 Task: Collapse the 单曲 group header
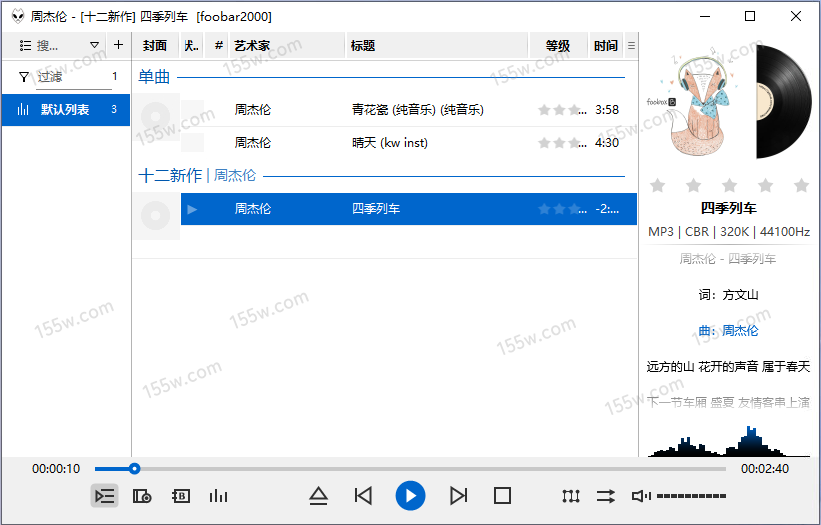[x=155, y=77]
